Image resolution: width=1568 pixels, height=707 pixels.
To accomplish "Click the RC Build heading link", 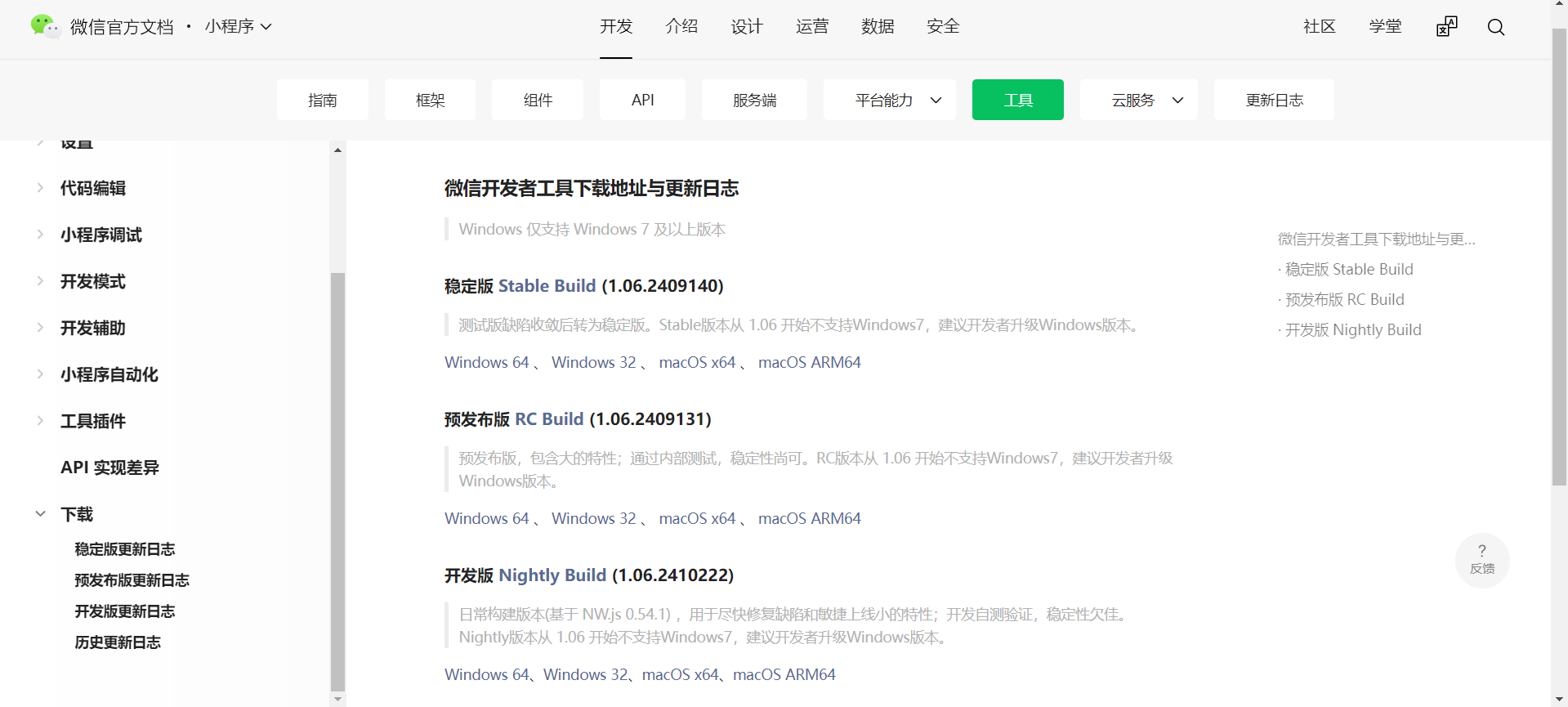I will (x=549, y=419).
